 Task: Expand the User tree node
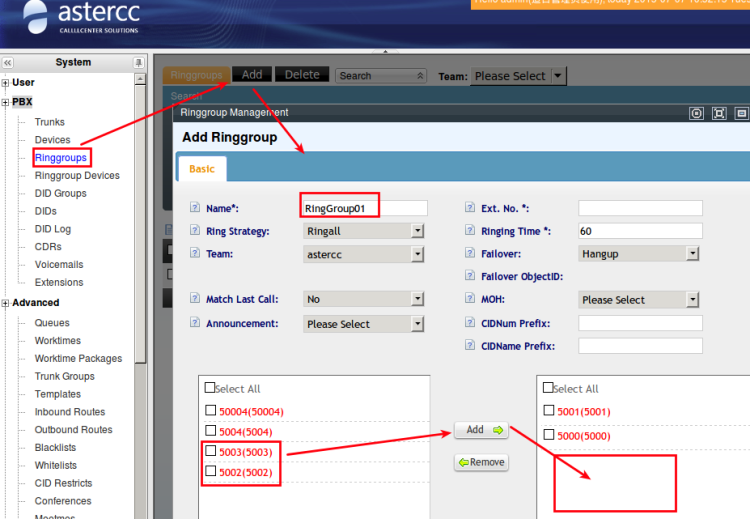point(6,82)
